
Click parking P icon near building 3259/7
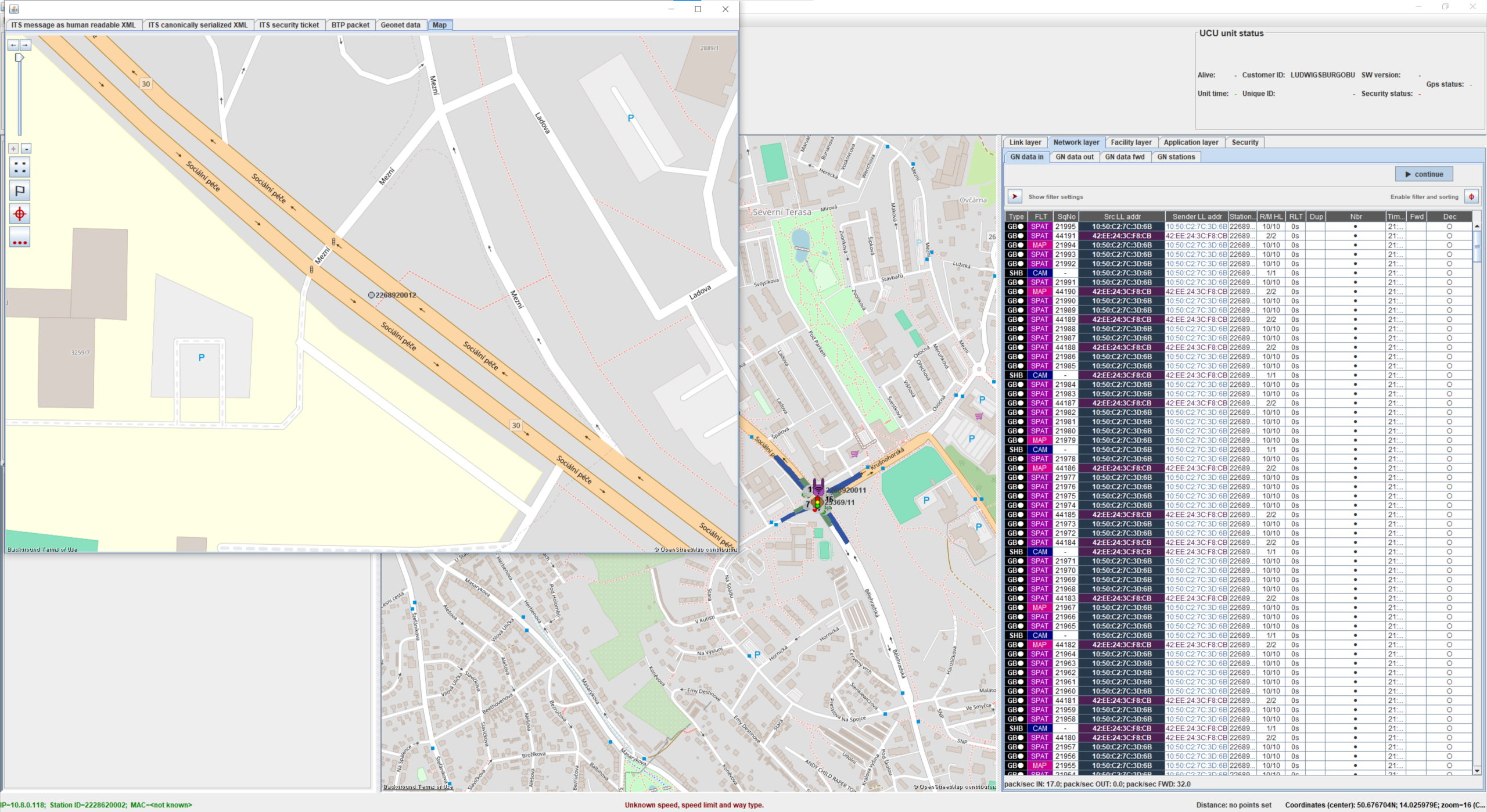[202, 358]
